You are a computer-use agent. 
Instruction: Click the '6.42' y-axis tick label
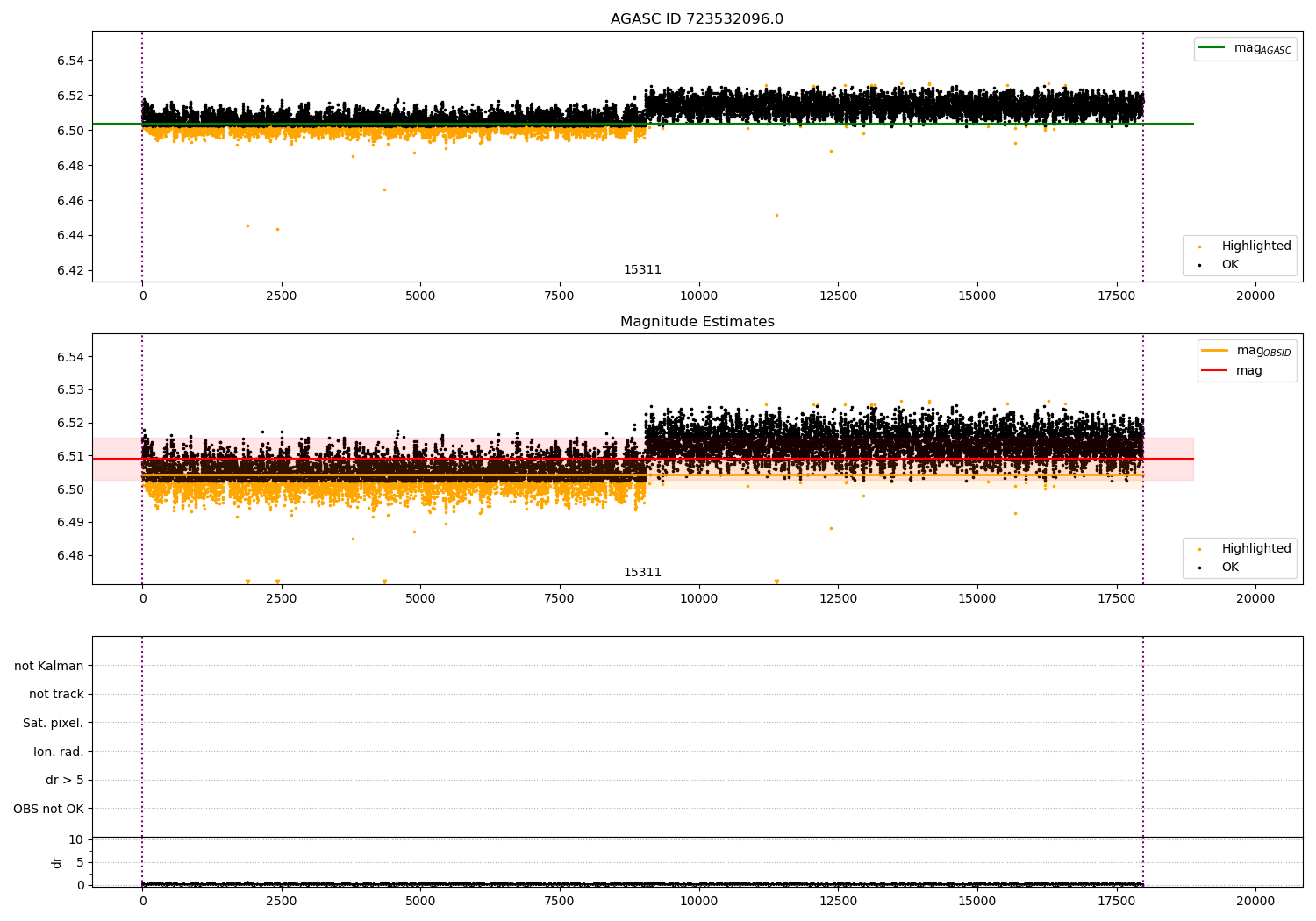click(x=70, y=270)
